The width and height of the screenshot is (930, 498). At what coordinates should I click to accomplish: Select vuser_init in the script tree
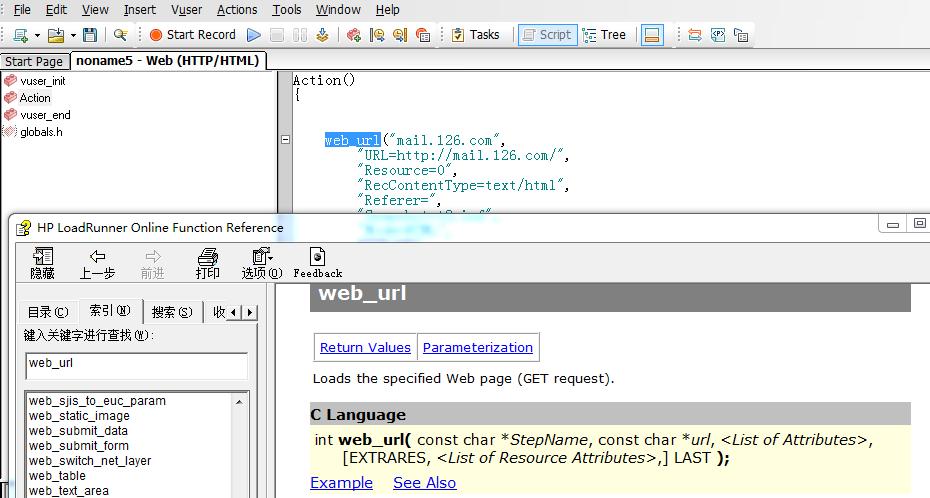pyautogui.click(x=42, y=81)
